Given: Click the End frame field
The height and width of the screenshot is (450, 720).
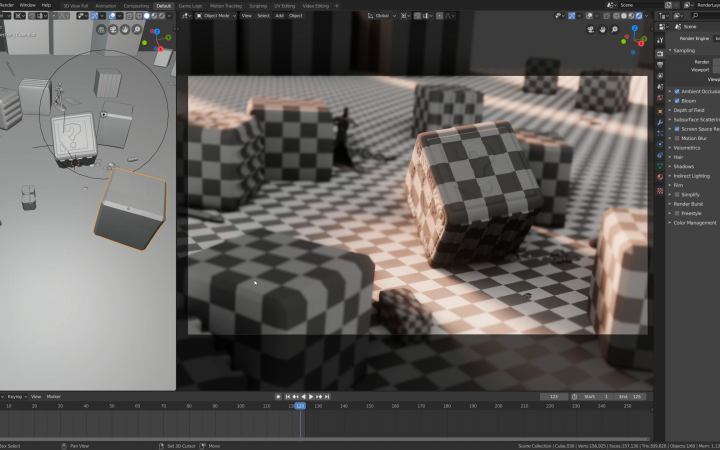Looking at the screenshot, I should pyautogui.click(x=630, y=397).
